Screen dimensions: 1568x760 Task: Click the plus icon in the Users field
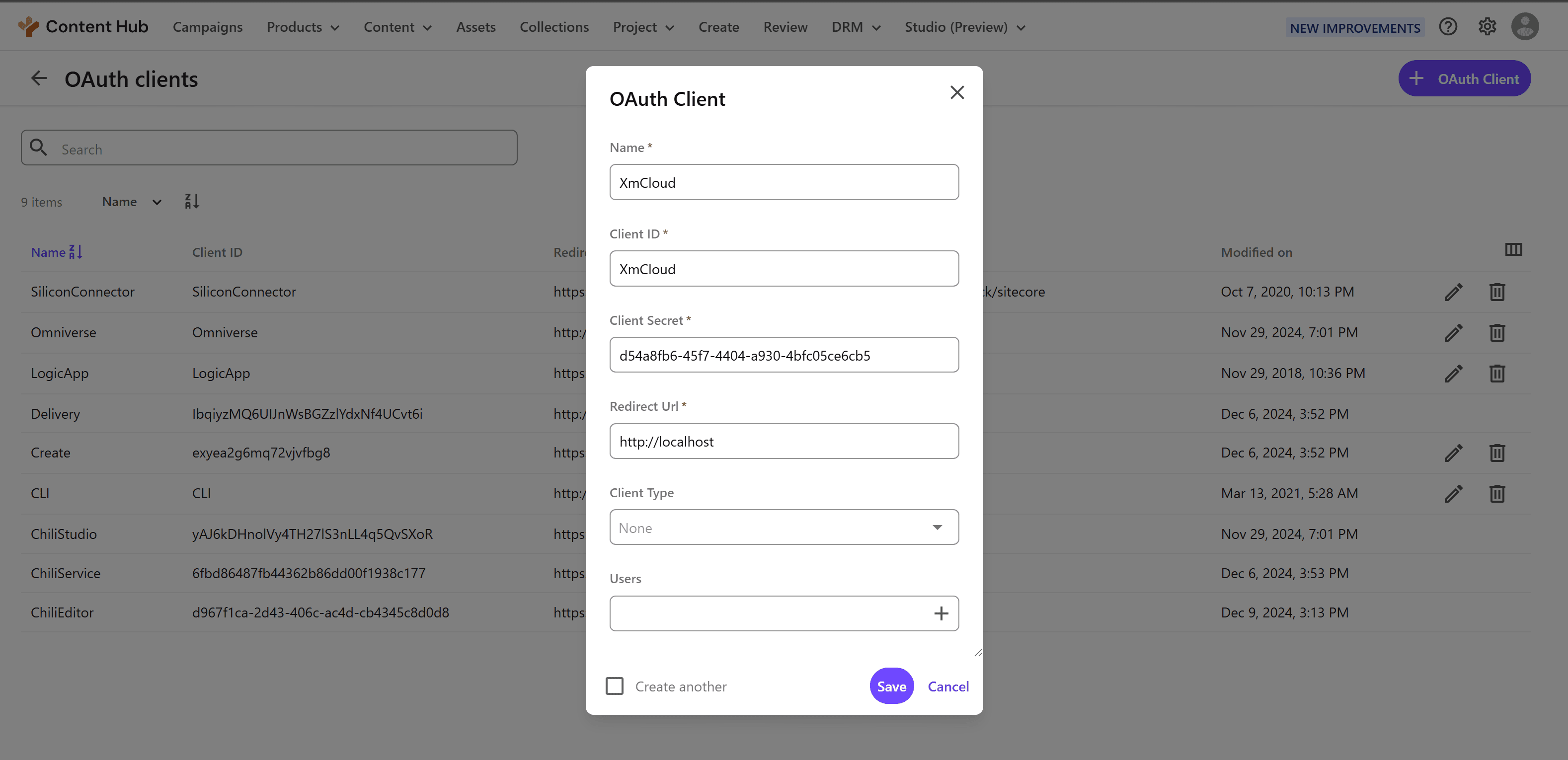(941, 613)
